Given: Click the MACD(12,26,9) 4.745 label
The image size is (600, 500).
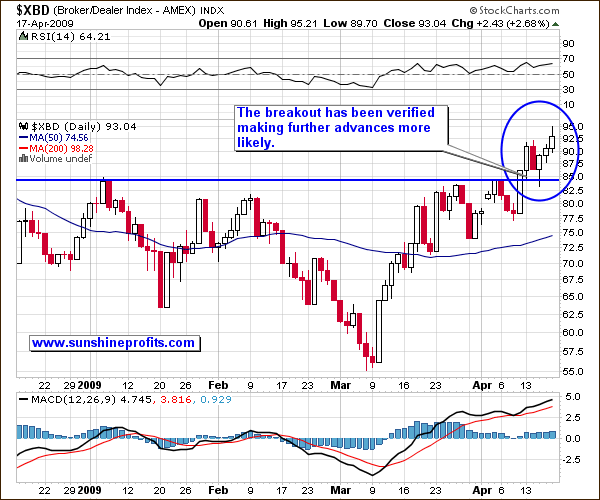Looking at the screenshot, I should 91,400.
